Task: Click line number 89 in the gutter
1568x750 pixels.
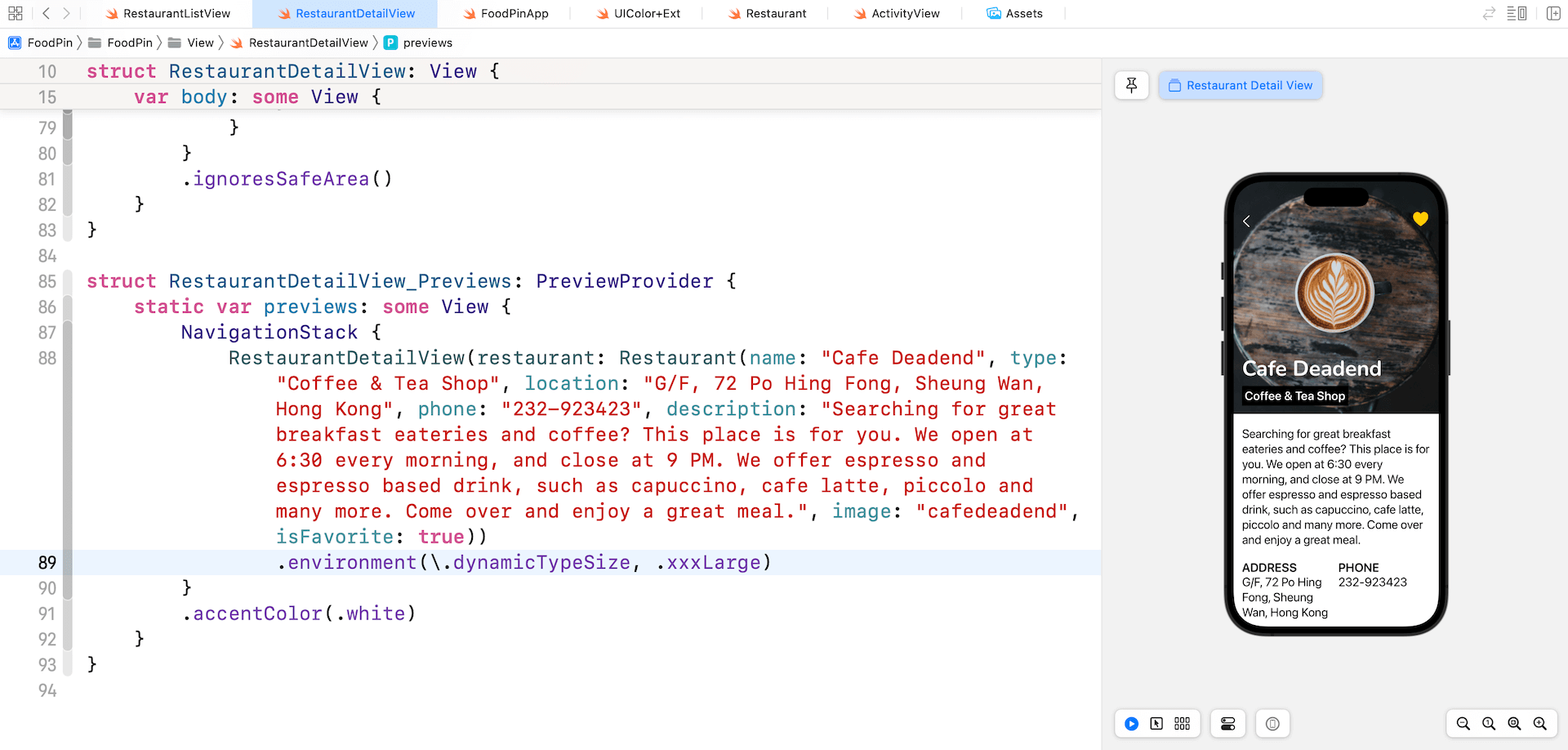Action: tap(47, 562)
